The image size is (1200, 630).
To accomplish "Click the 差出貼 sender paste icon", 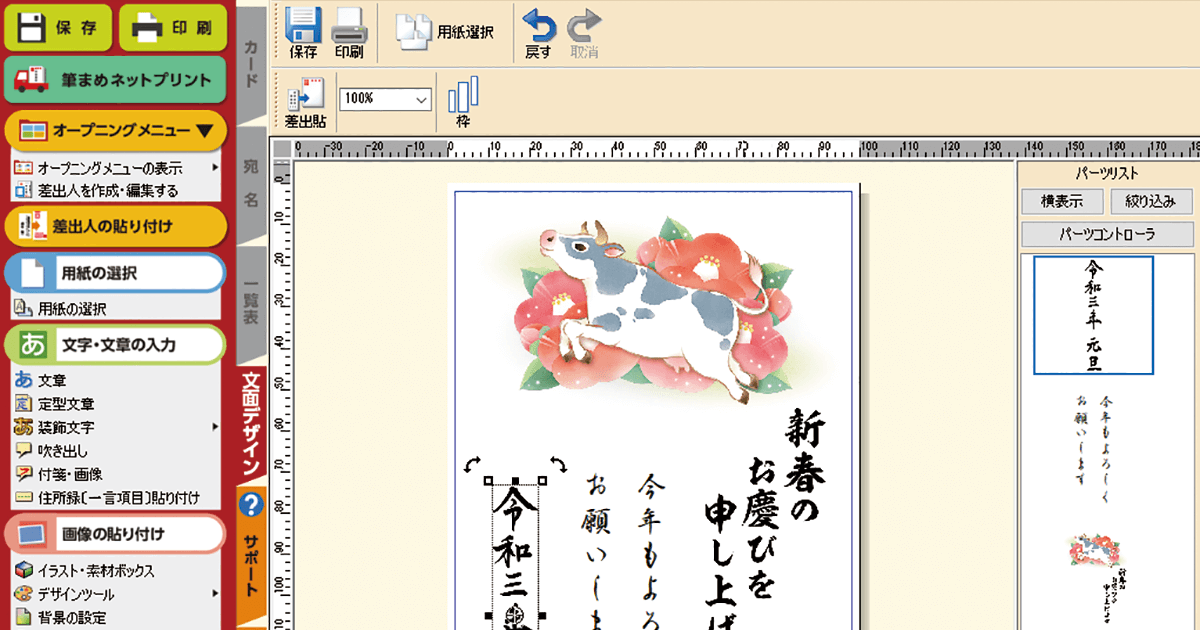I will pyautogui.click(x=304, y=104).
